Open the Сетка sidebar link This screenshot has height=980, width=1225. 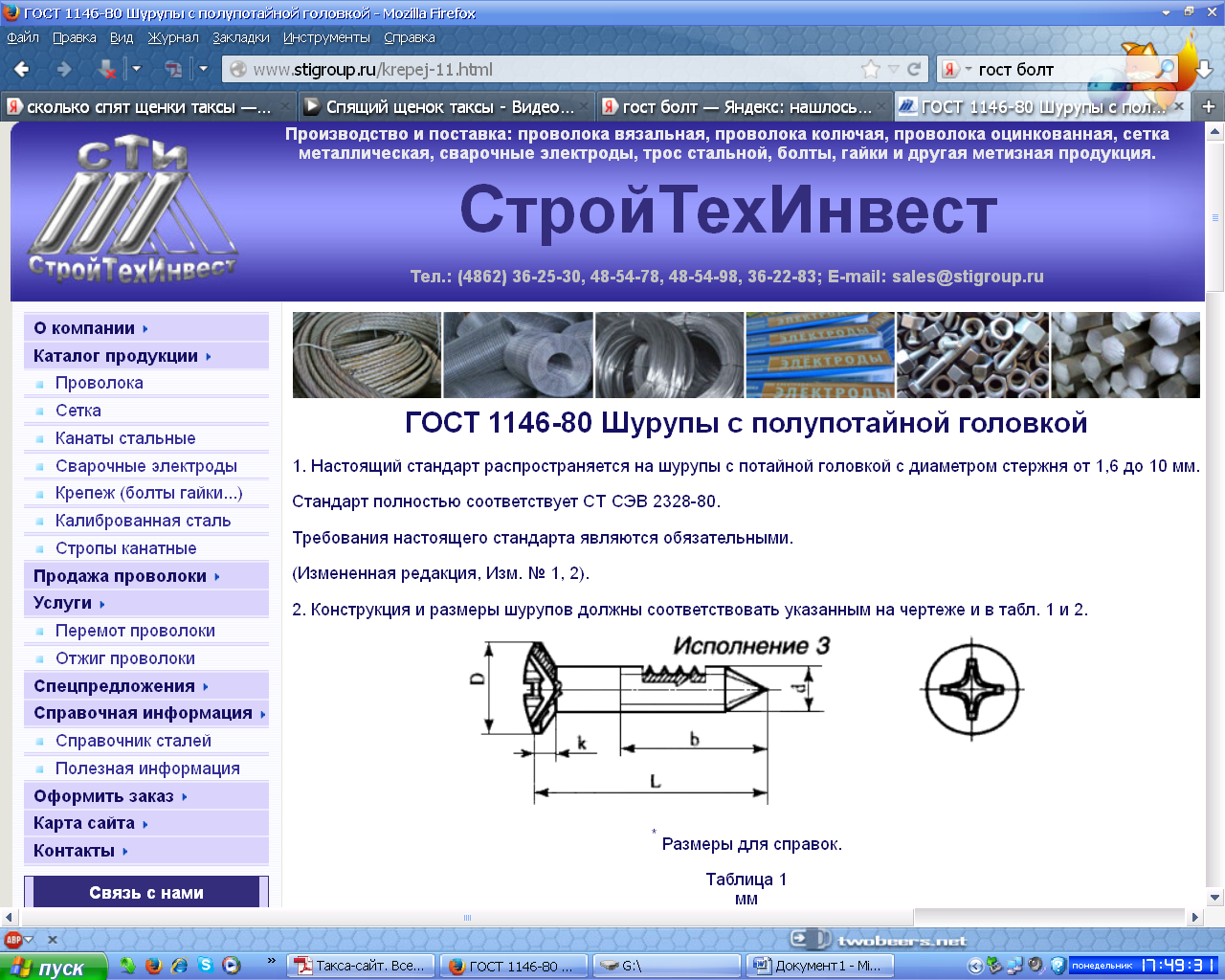(x=78, y=411)
